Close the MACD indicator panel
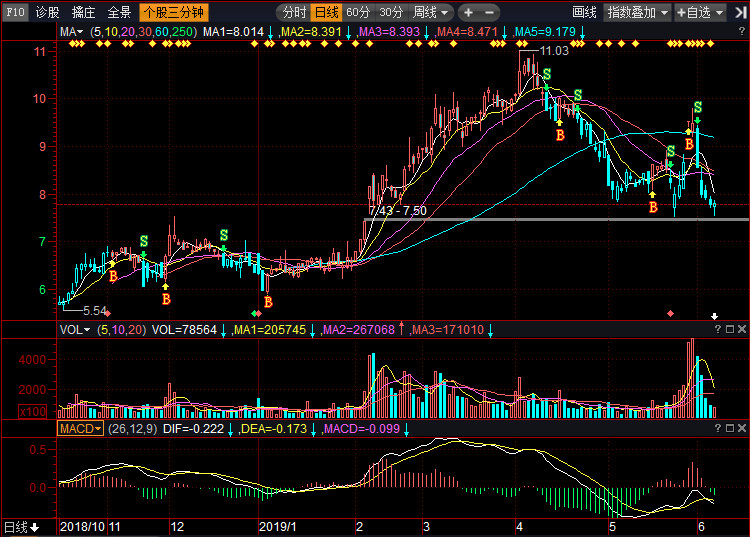 (x=742, y=428)
